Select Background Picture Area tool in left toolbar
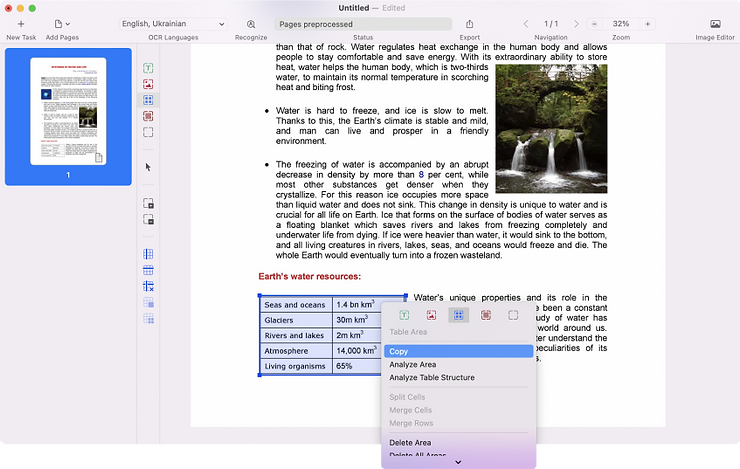This screenshot has height=469, width=740. pos(148,116)
